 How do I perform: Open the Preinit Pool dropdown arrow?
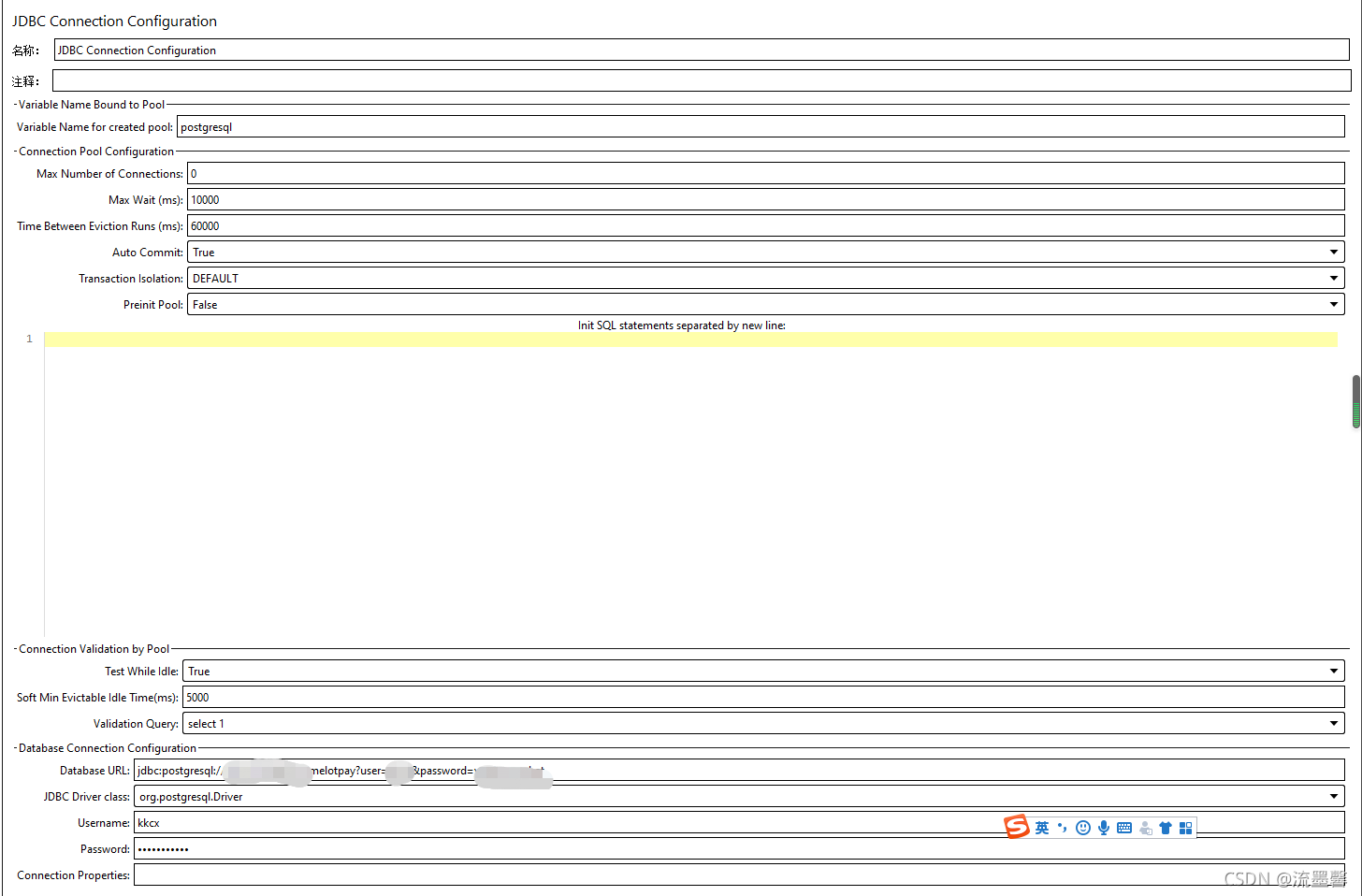[1334, 305]
